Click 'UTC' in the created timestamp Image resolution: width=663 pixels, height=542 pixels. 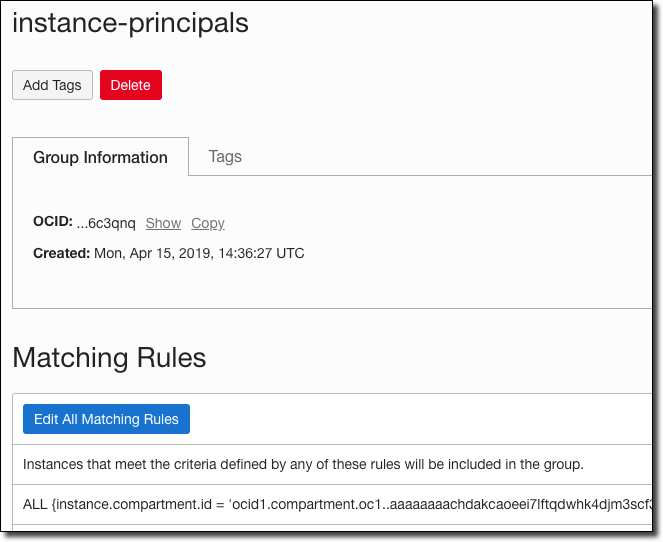click(290, 253)
